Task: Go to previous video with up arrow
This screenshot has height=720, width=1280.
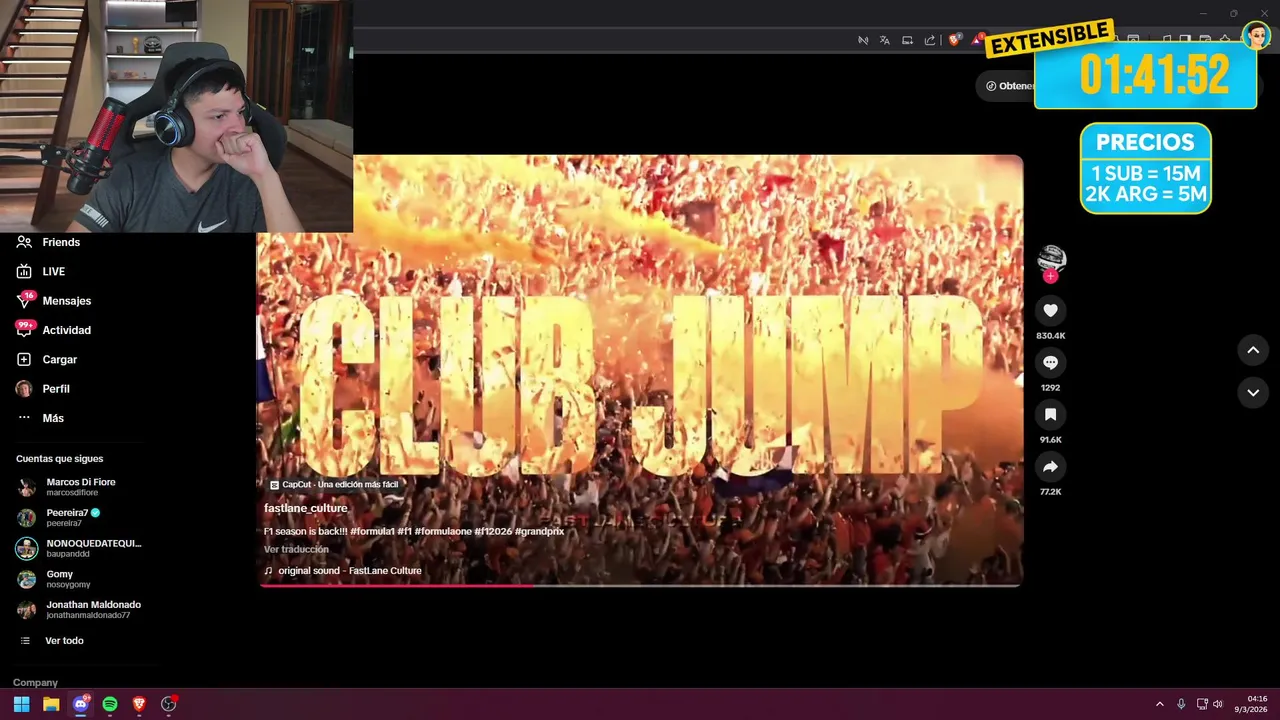Action: [x=1253, y=350]
